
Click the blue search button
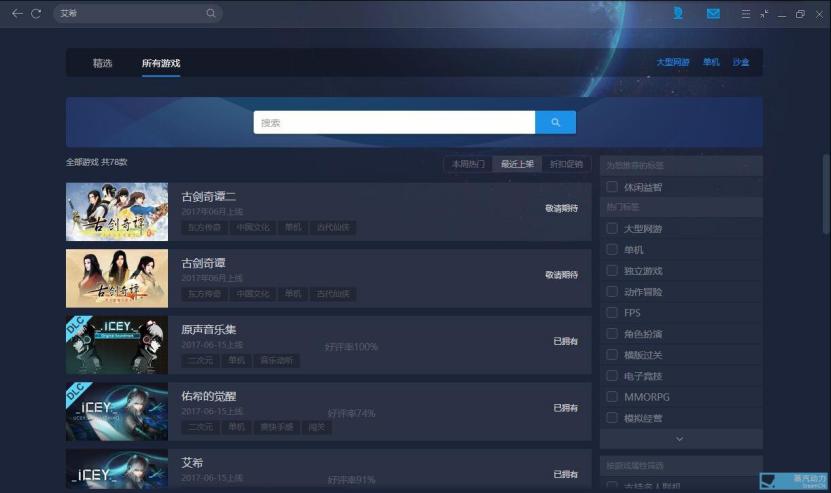coord(555,122)
